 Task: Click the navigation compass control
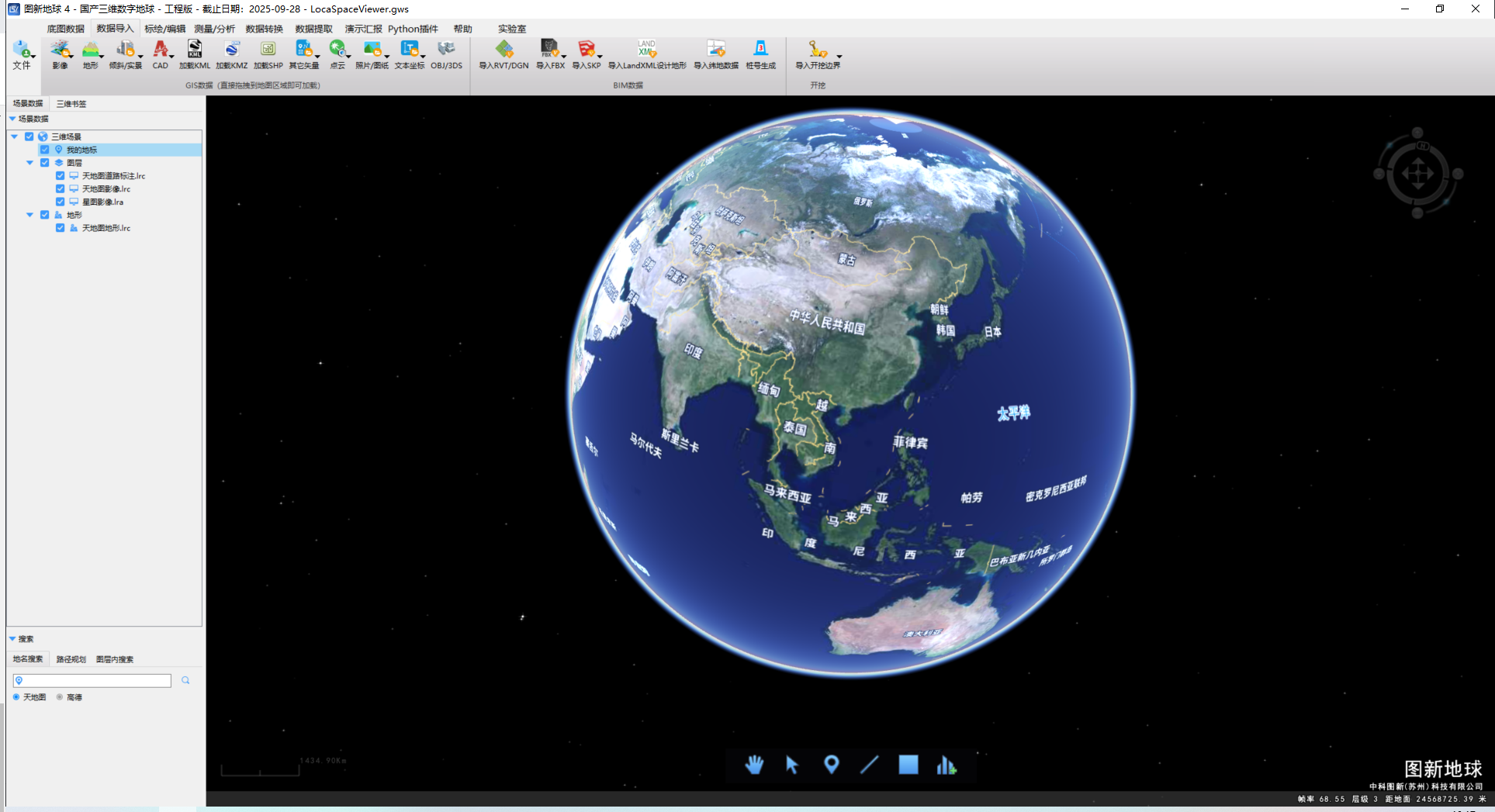pyautogui.click(x=1417, y=174)
